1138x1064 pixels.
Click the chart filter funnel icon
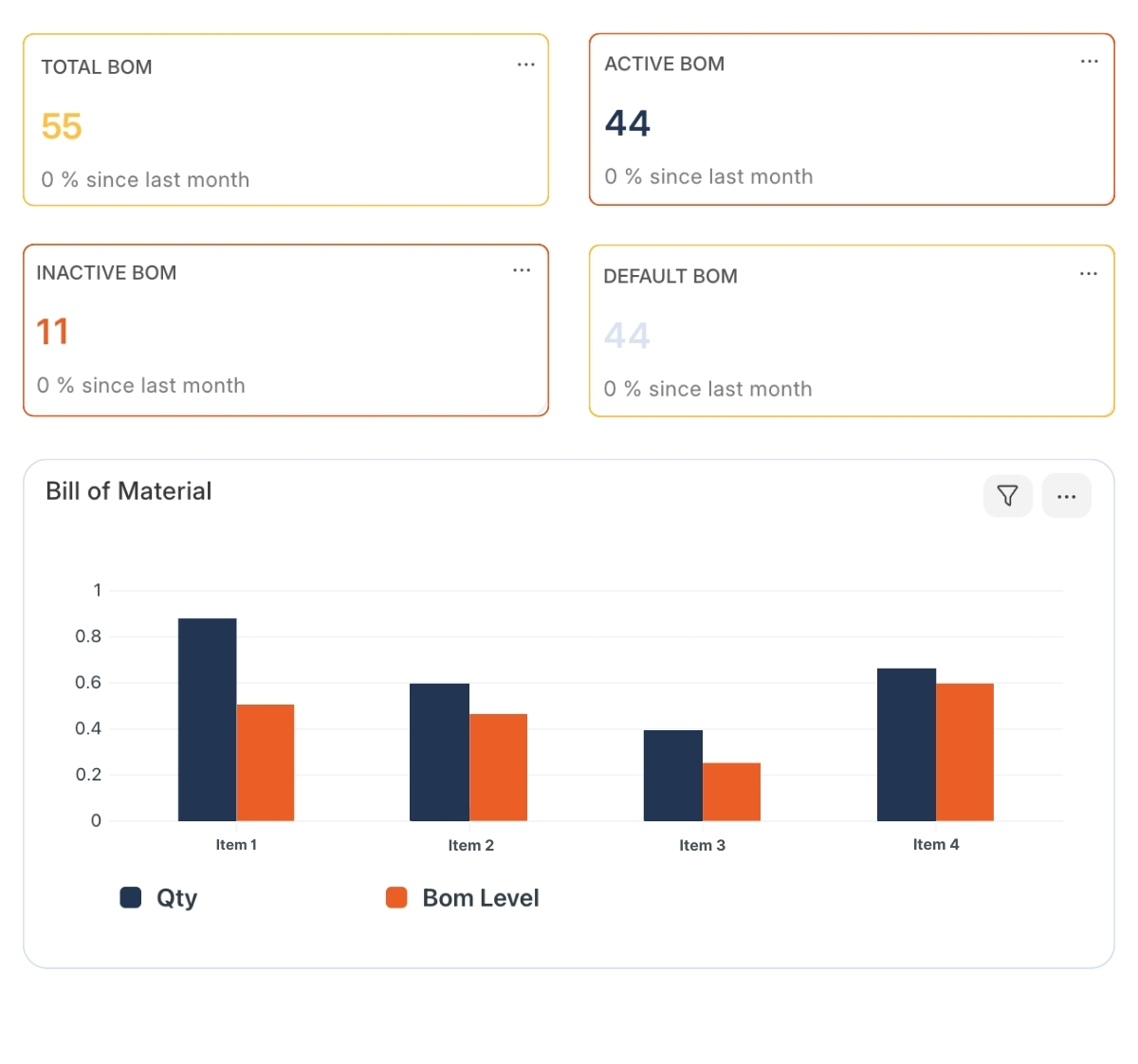1007,496
